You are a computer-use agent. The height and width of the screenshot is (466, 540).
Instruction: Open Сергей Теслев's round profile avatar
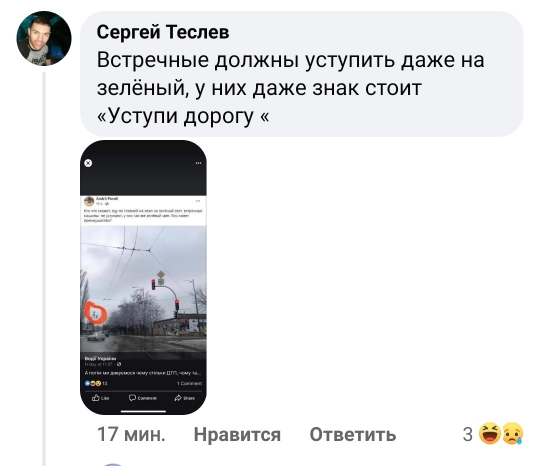pyautogui.click(x=44, y=38)
